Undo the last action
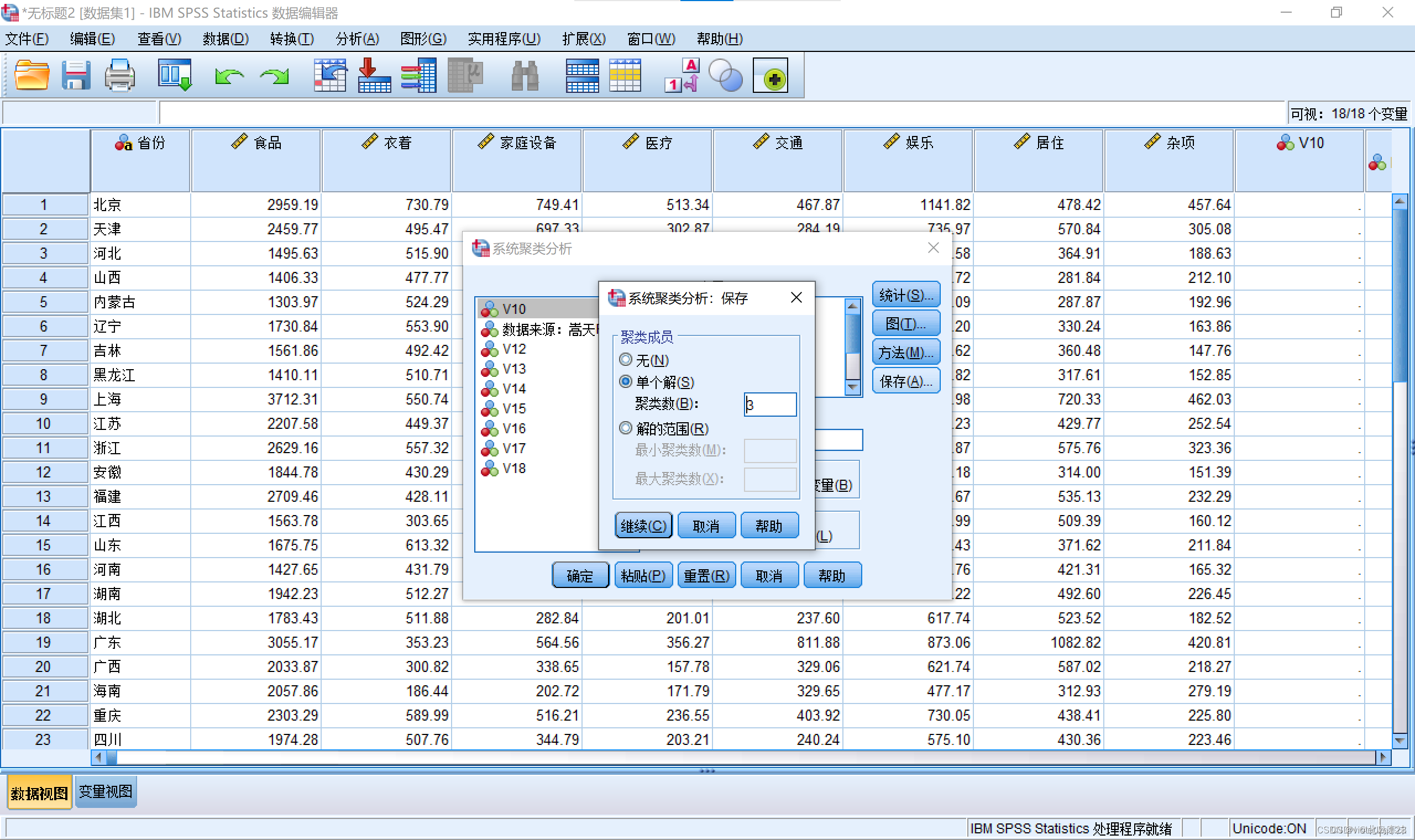The width and height of the screenshot is (1415, 840). point(229,75)
